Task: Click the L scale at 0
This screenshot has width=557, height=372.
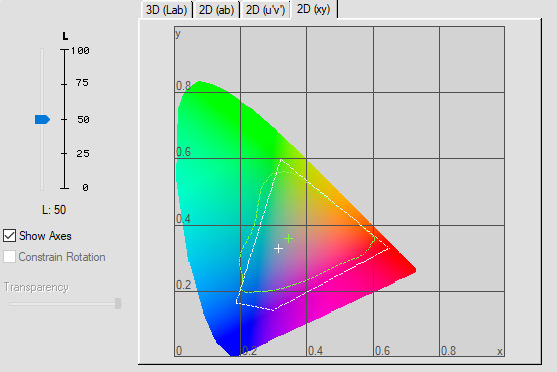Action: pyautogui.click(x=85, y=187)
